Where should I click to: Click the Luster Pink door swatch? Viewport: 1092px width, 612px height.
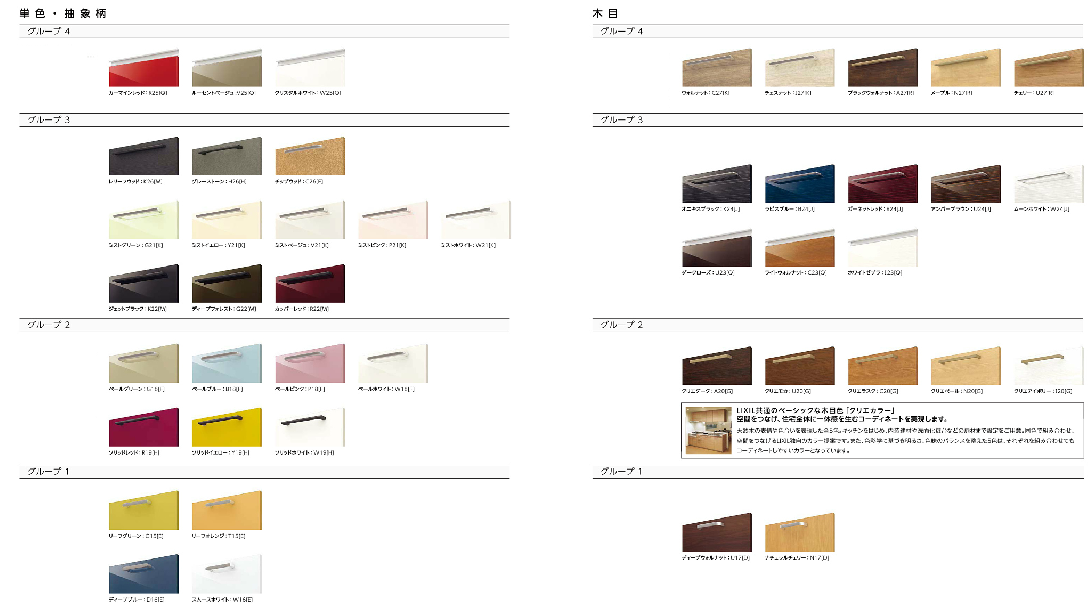(x=393, y=220)
